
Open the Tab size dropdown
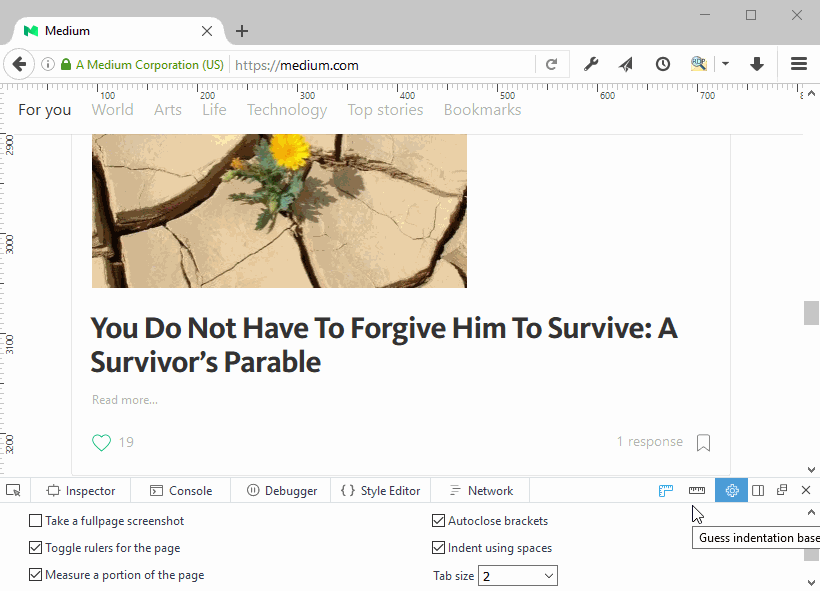[x=518, y=576]
